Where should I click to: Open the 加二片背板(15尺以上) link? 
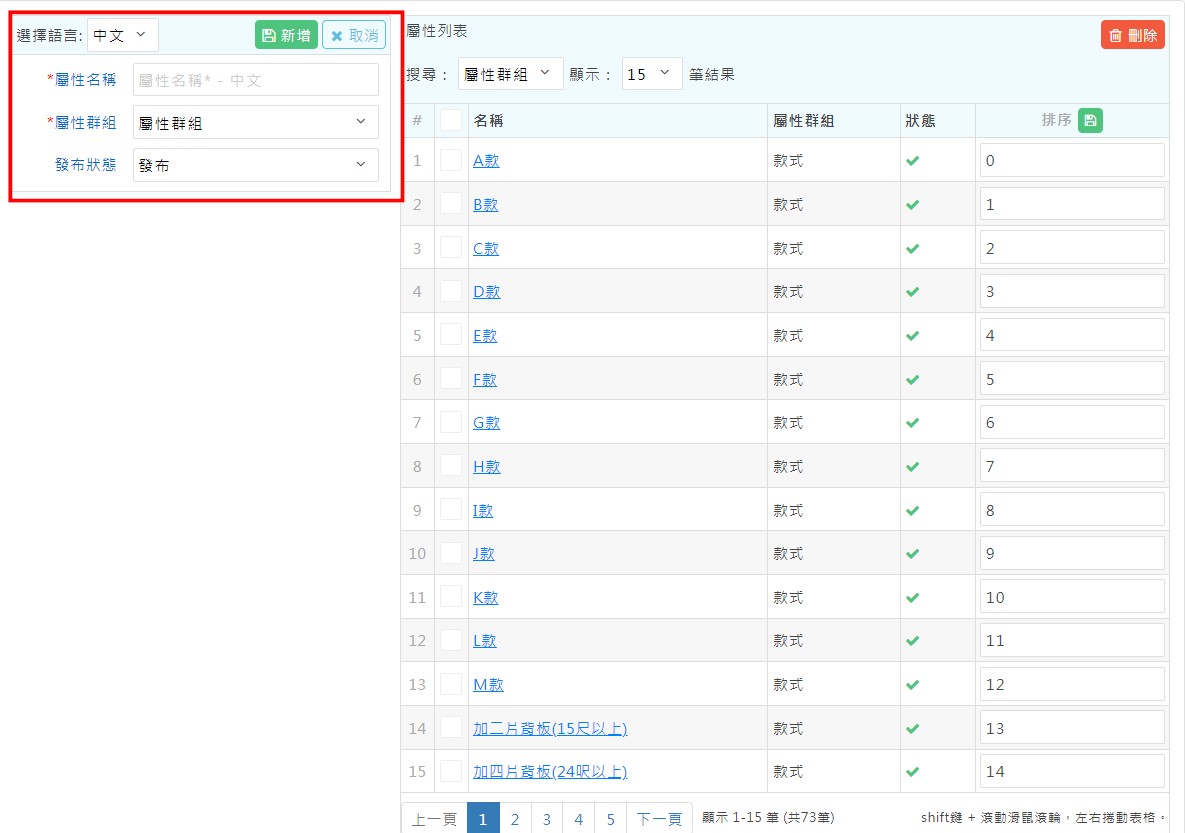pos(550,729)
